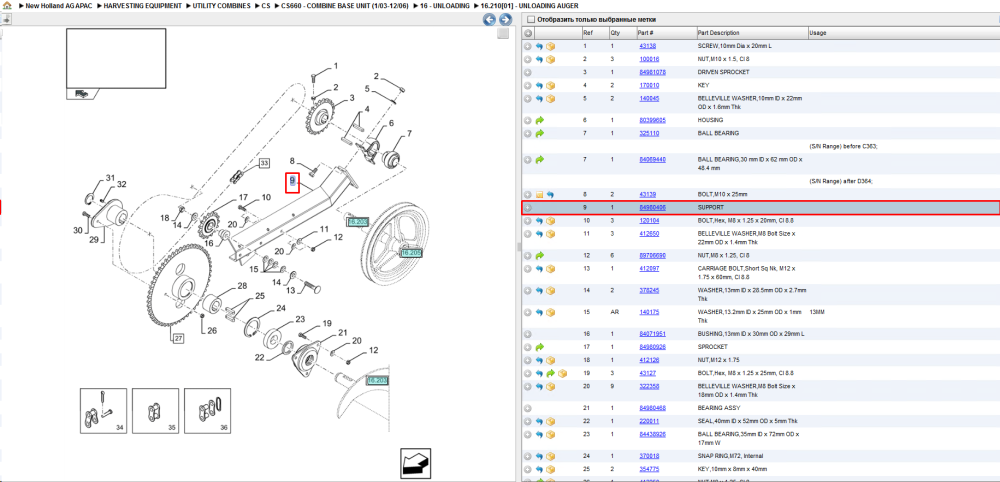The width and height of the screenshot is (1000, 482).
Task: Open 'UTILITY COMBINES' breadcrumb
Action: tap(222, 5)
